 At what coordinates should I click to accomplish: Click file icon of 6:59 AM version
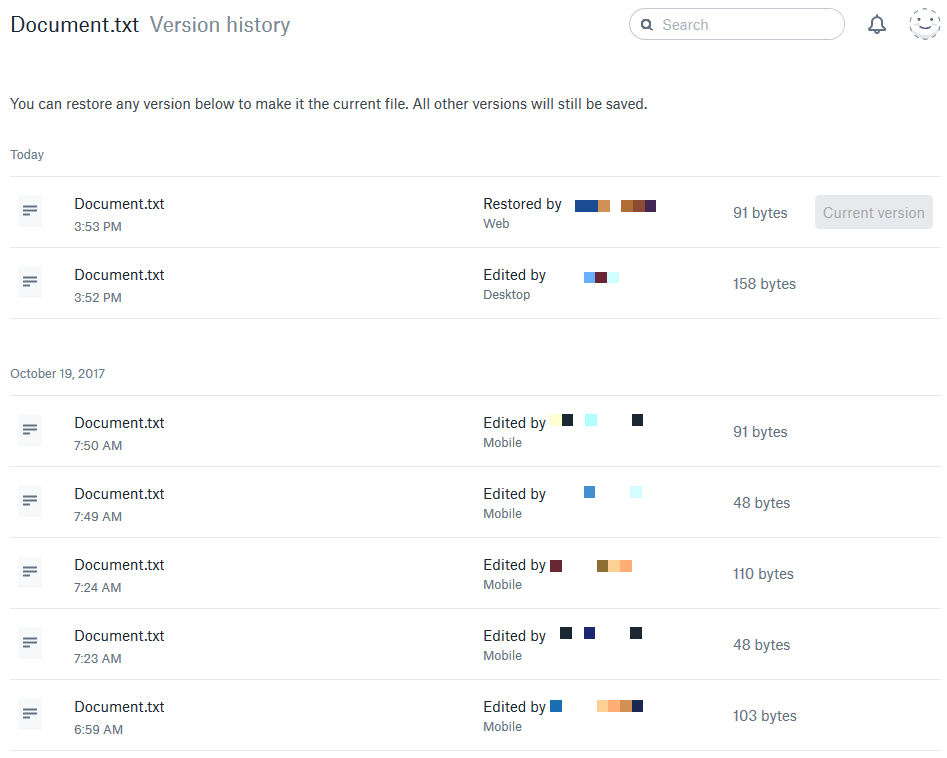pyautogui.click(x=30, y=715)
